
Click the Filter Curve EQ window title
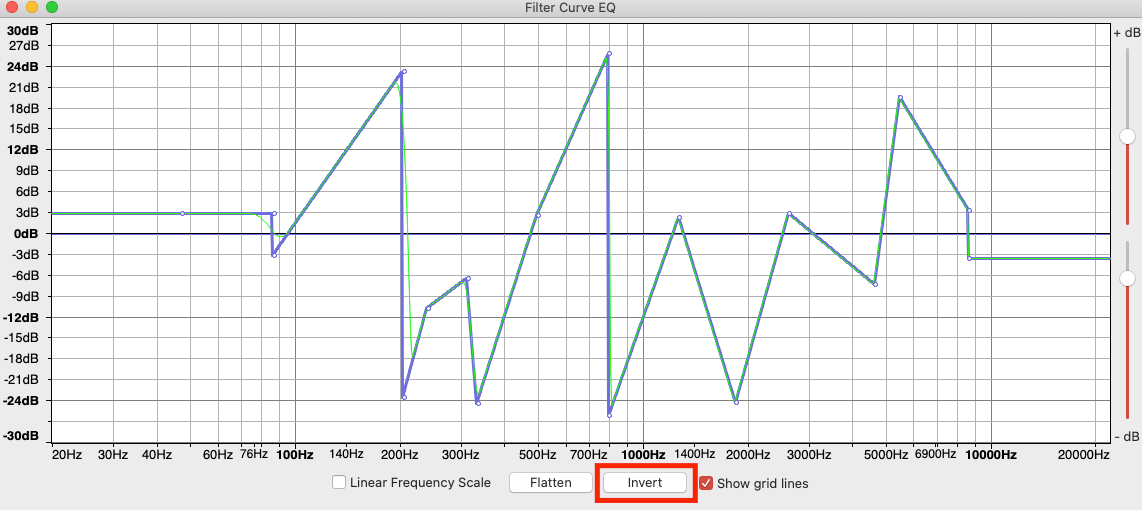click(x=571, y=8)
